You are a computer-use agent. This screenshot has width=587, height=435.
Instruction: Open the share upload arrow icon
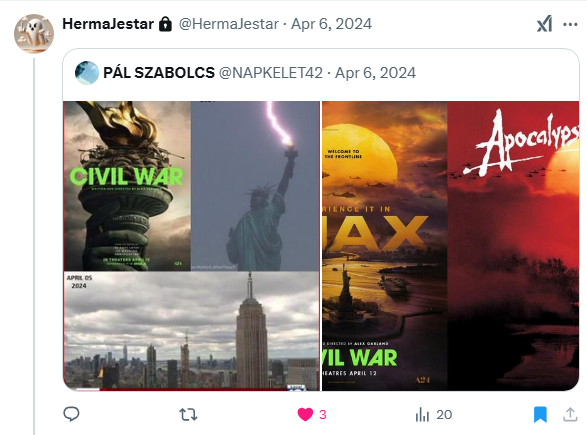(x=570, y=414)
